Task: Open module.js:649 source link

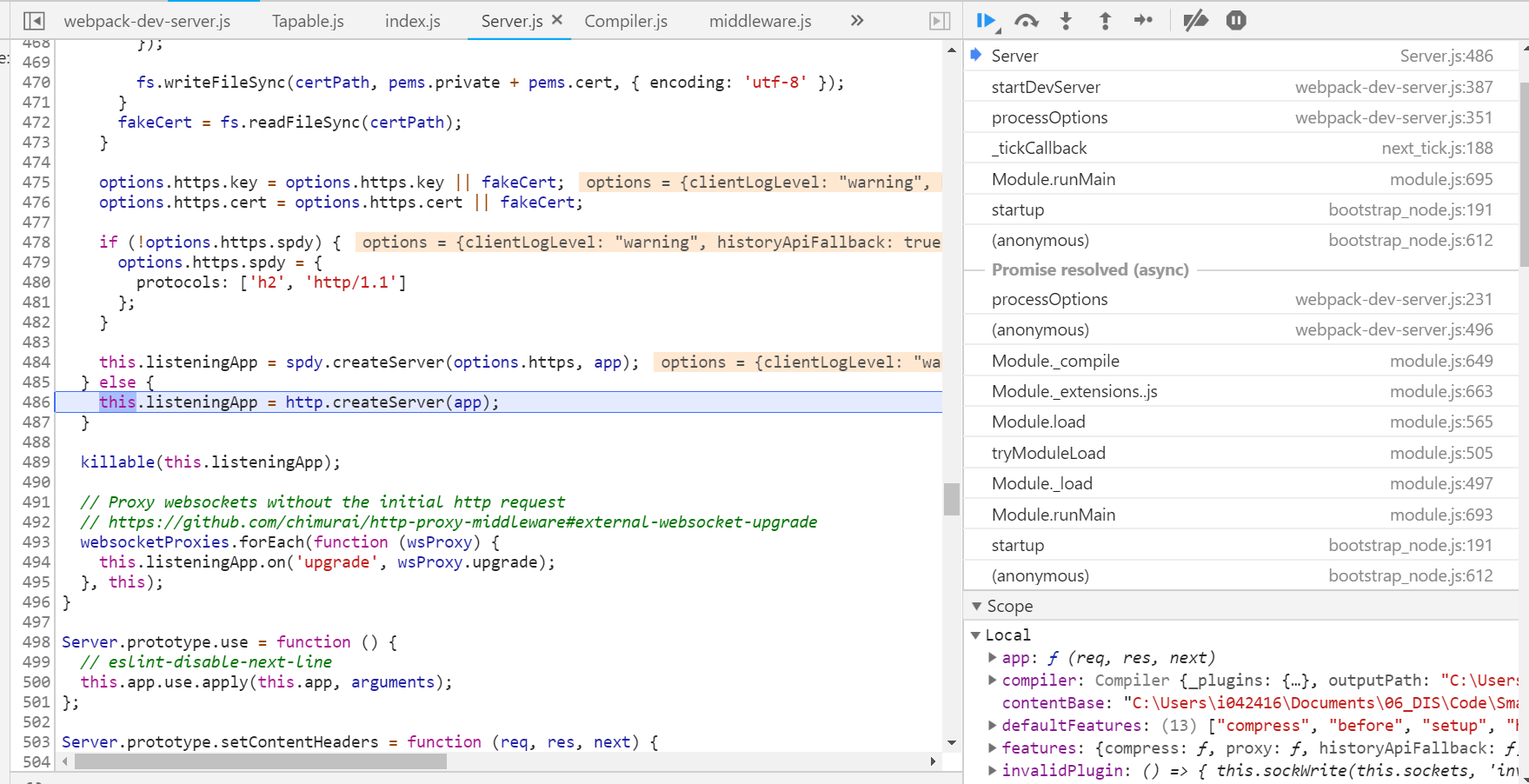Action: [1441, 361]
